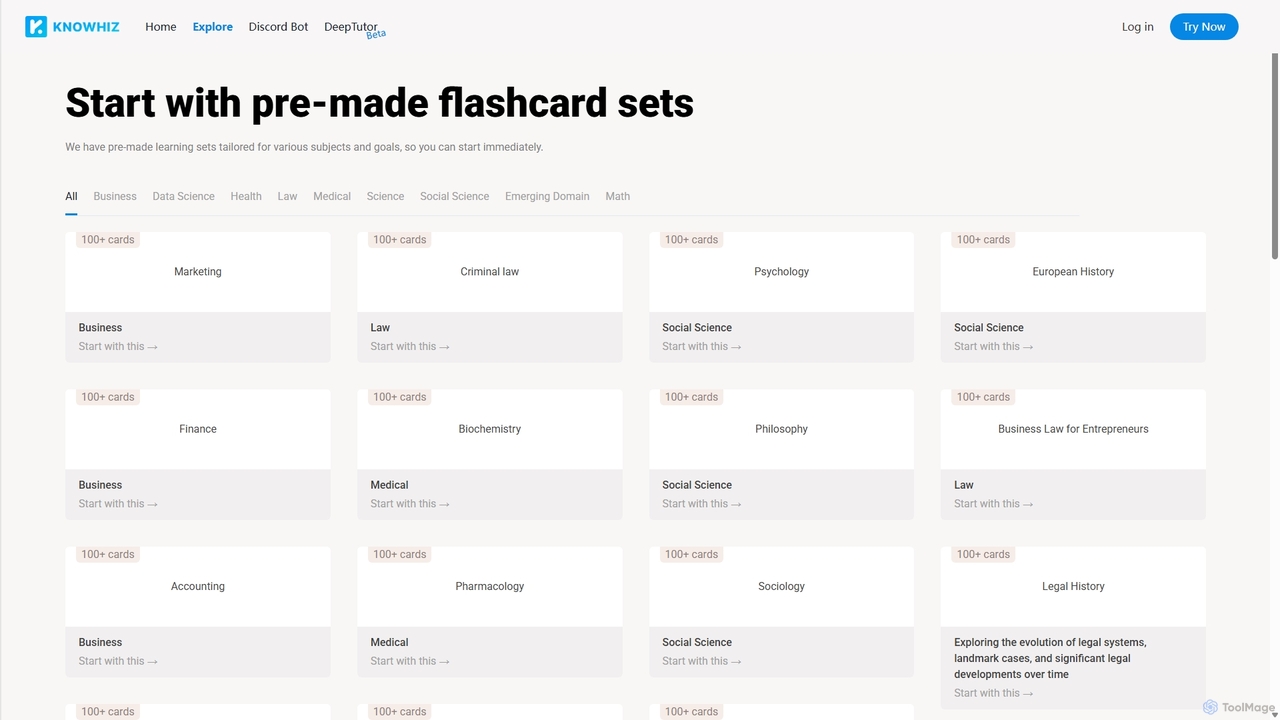Click the Log in link
The height and width of the screenshot is (720, 1280).
1138,27
